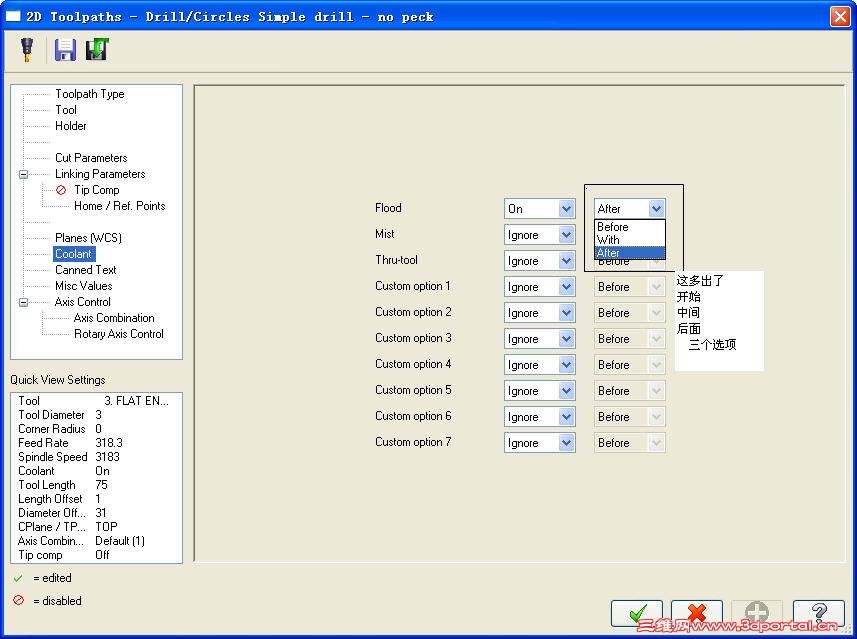Screen dimensions: 857x639
Task: Select Rotary Axis Control in the tree
Action: 119,334
